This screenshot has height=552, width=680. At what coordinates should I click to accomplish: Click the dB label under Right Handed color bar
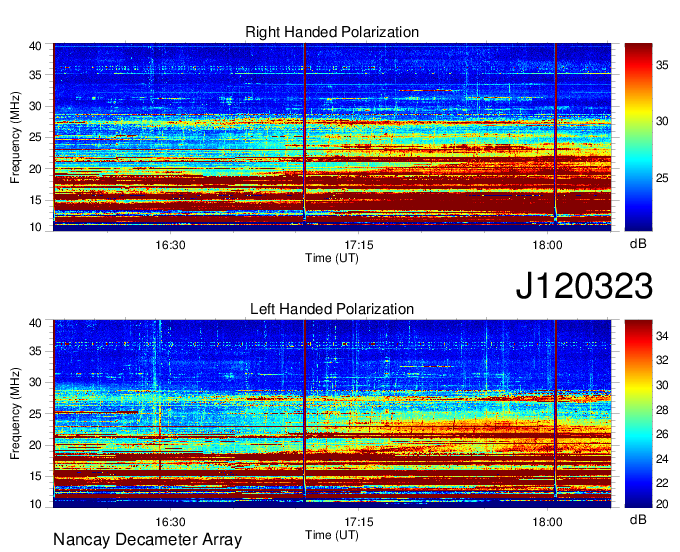[638, 244]
